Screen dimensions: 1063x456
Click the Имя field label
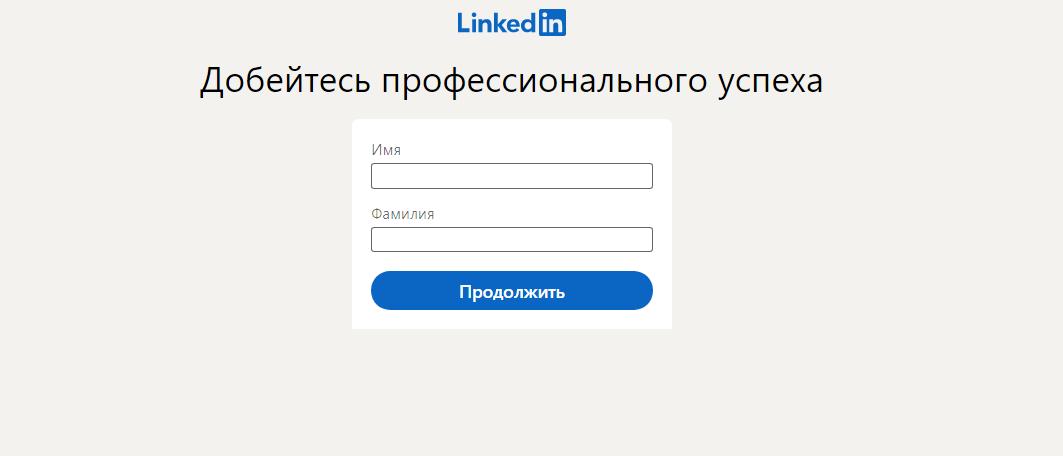[386, 150]
